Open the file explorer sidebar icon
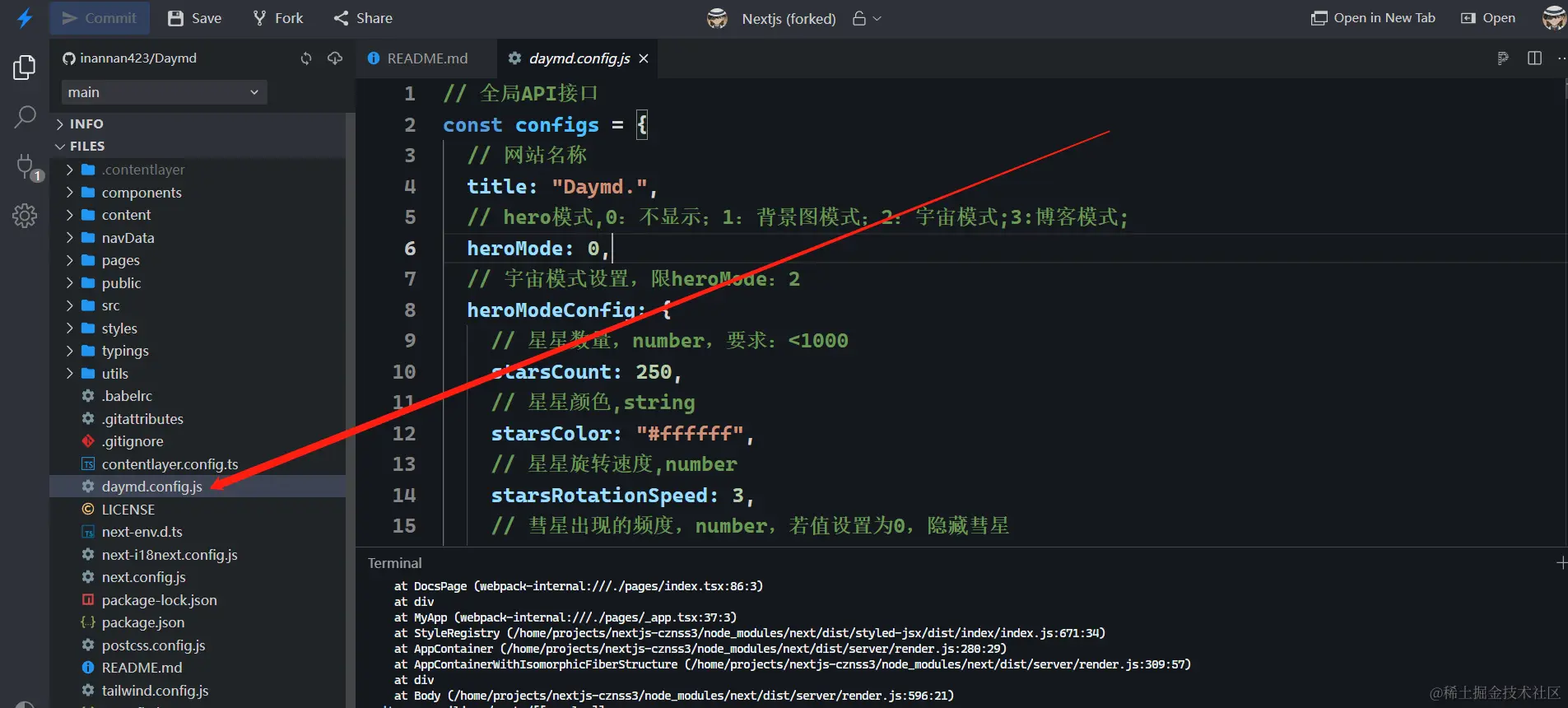Screen dimensions: 1568x708 25,68
